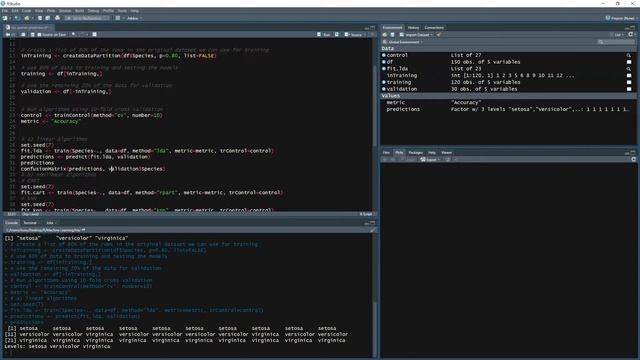Open the Export dropdown in Plots pane
This screenshot has width=640, height=360.
(x=431, y=160)
